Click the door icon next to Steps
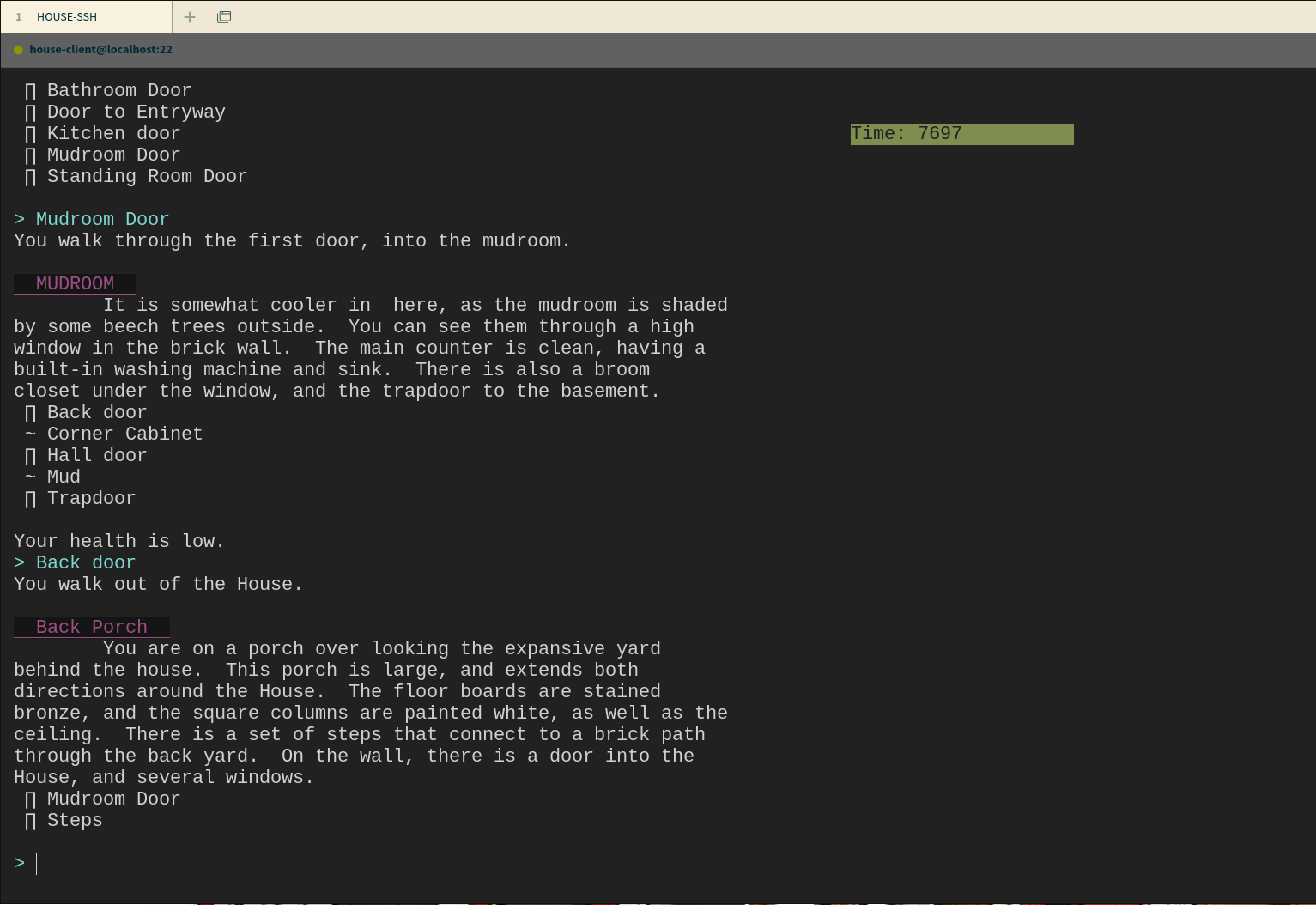The image size is (1316, 905). point(31,821)
